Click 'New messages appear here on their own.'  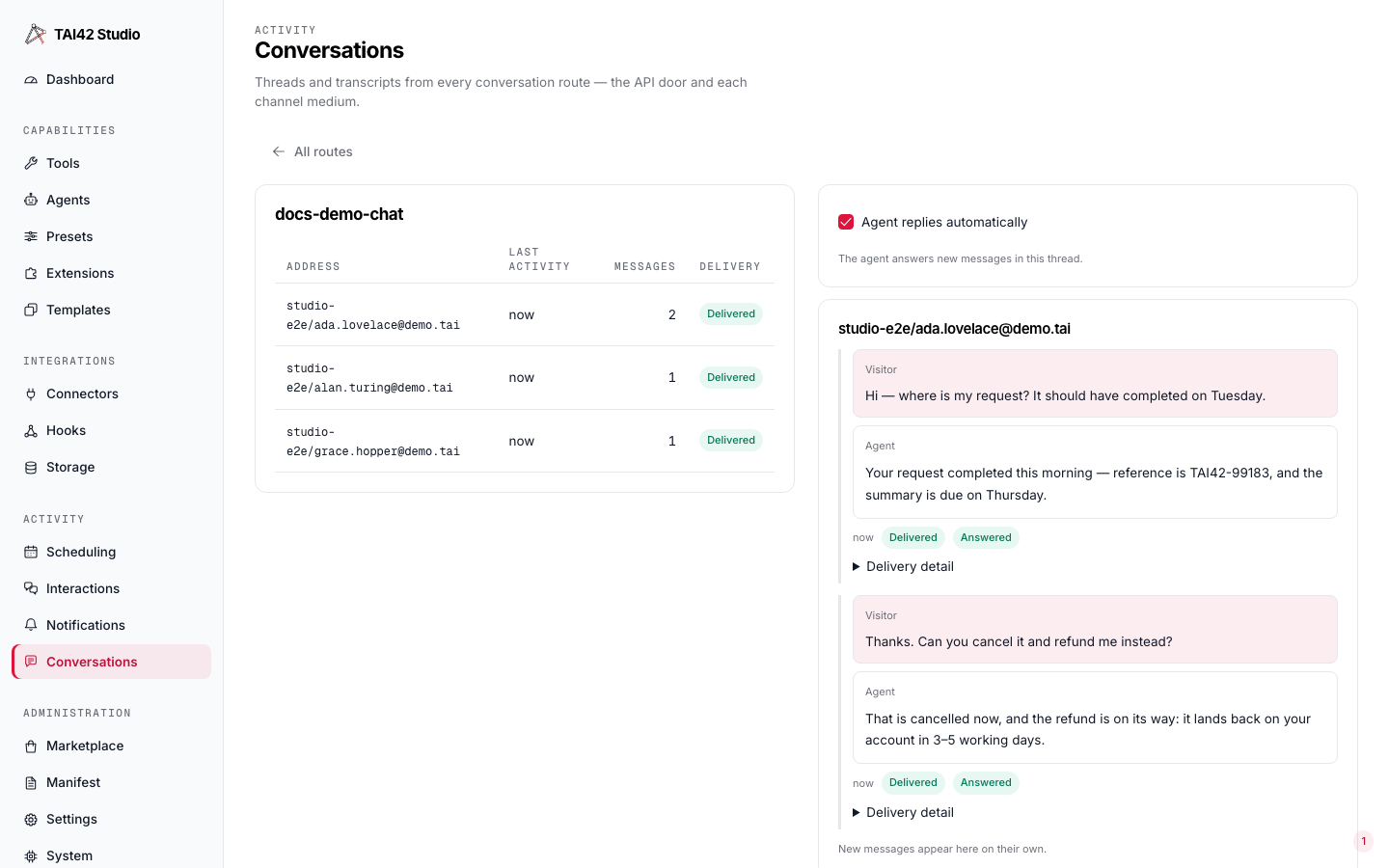942,850
